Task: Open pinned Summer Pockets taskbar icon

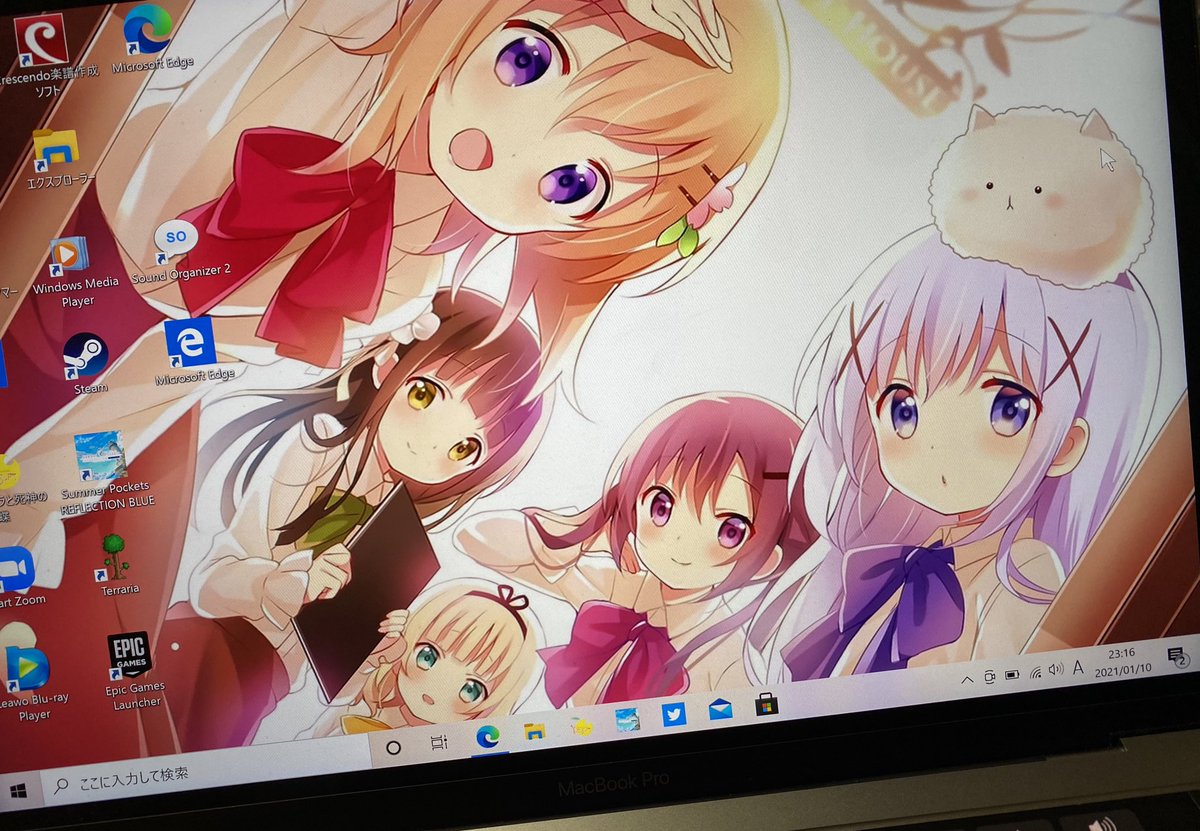Action: [x=627, y=720]
